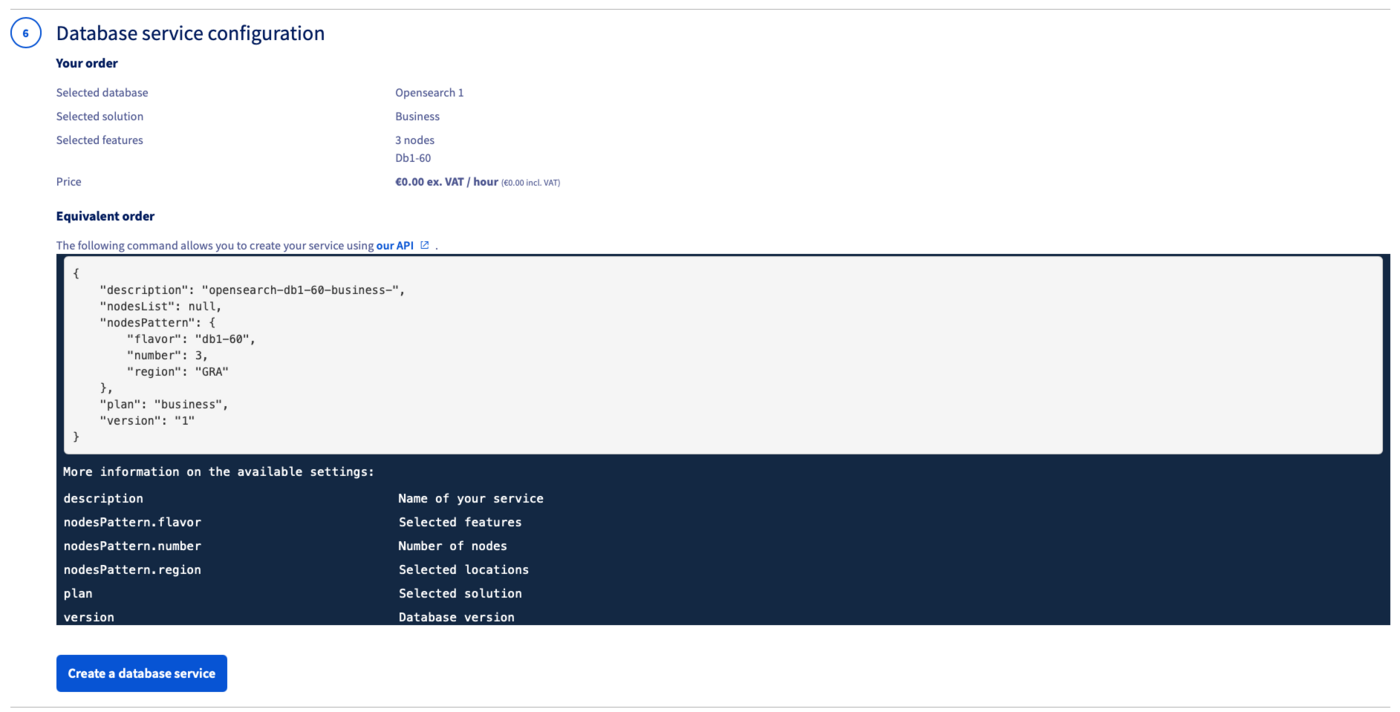This screenshot has width=1400, height=712.
Task: Click the Business solution value
Action: 417,117
